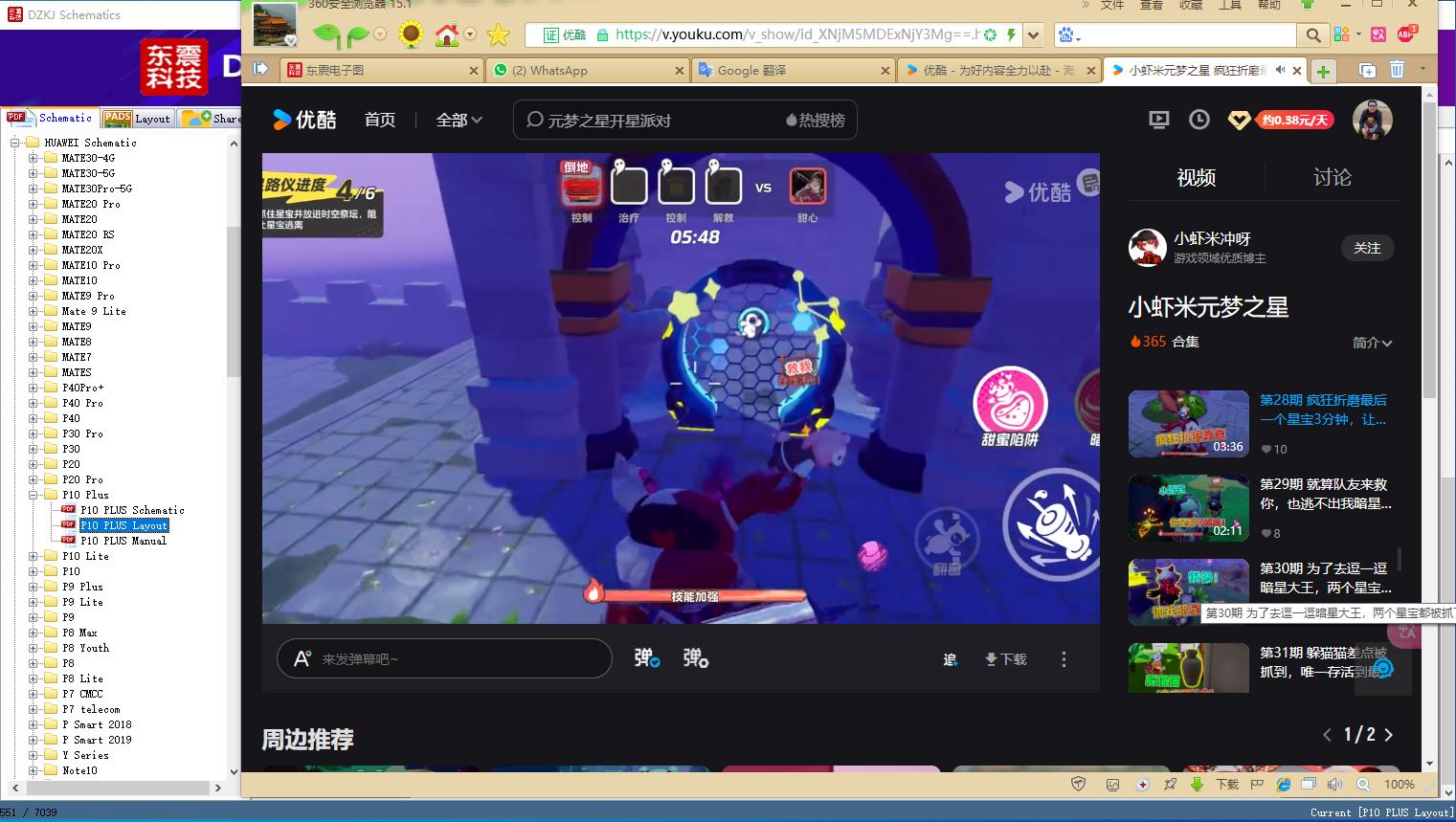The width and height of the screenshot is (1456, 822).
Task: Open the address bar URL history dropdown
Action: tap(1033, 35)
